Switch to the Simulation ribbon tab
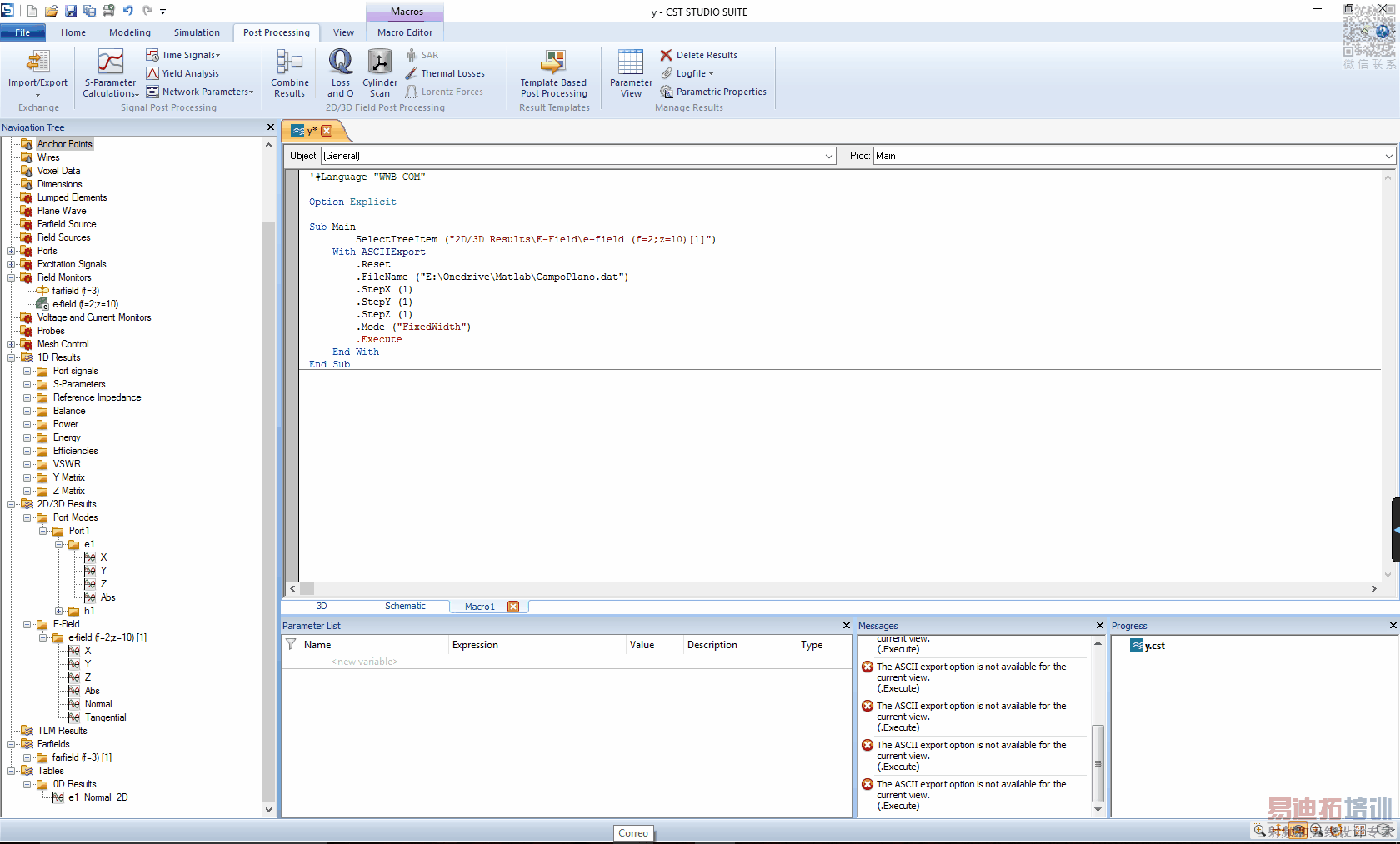 click(x=197, y=32)
